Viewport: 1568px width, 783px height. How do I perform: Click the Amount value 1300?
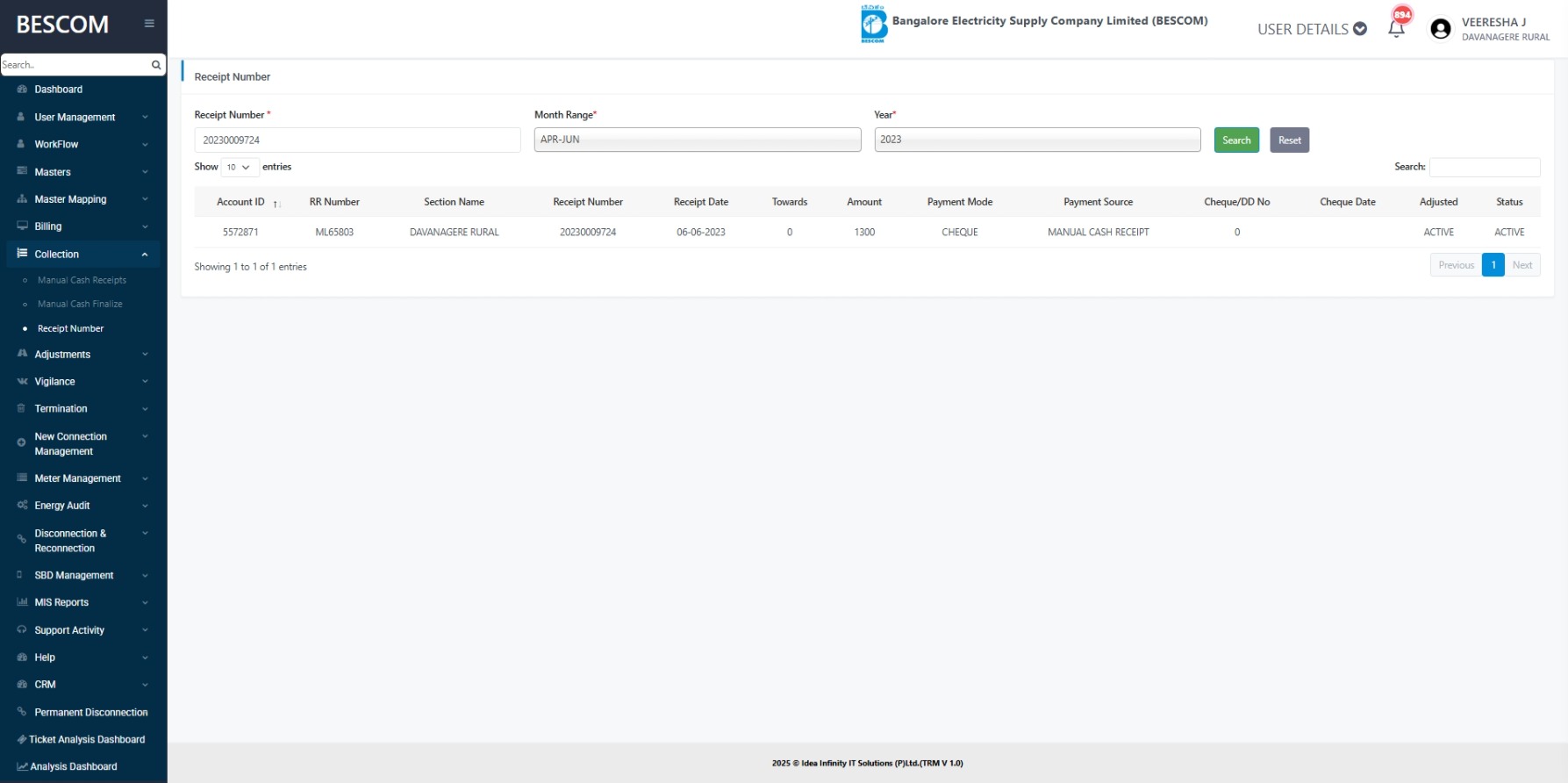[x=864, y=233]
